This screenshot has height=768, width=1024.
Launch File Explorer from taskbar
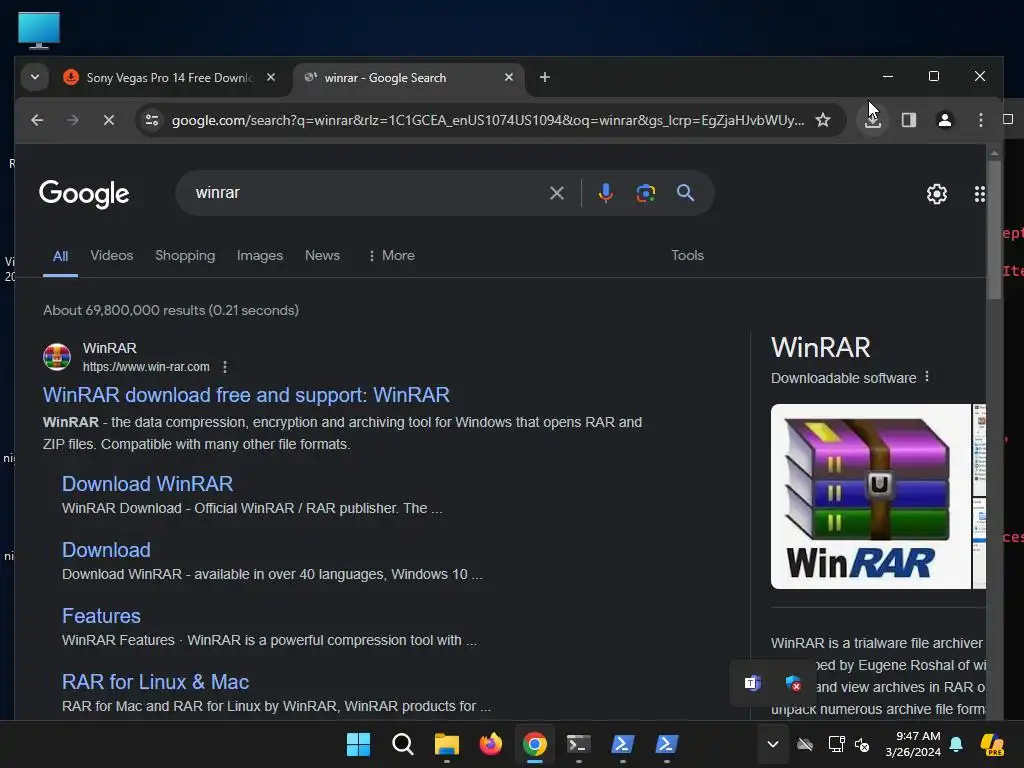(447, 744)
